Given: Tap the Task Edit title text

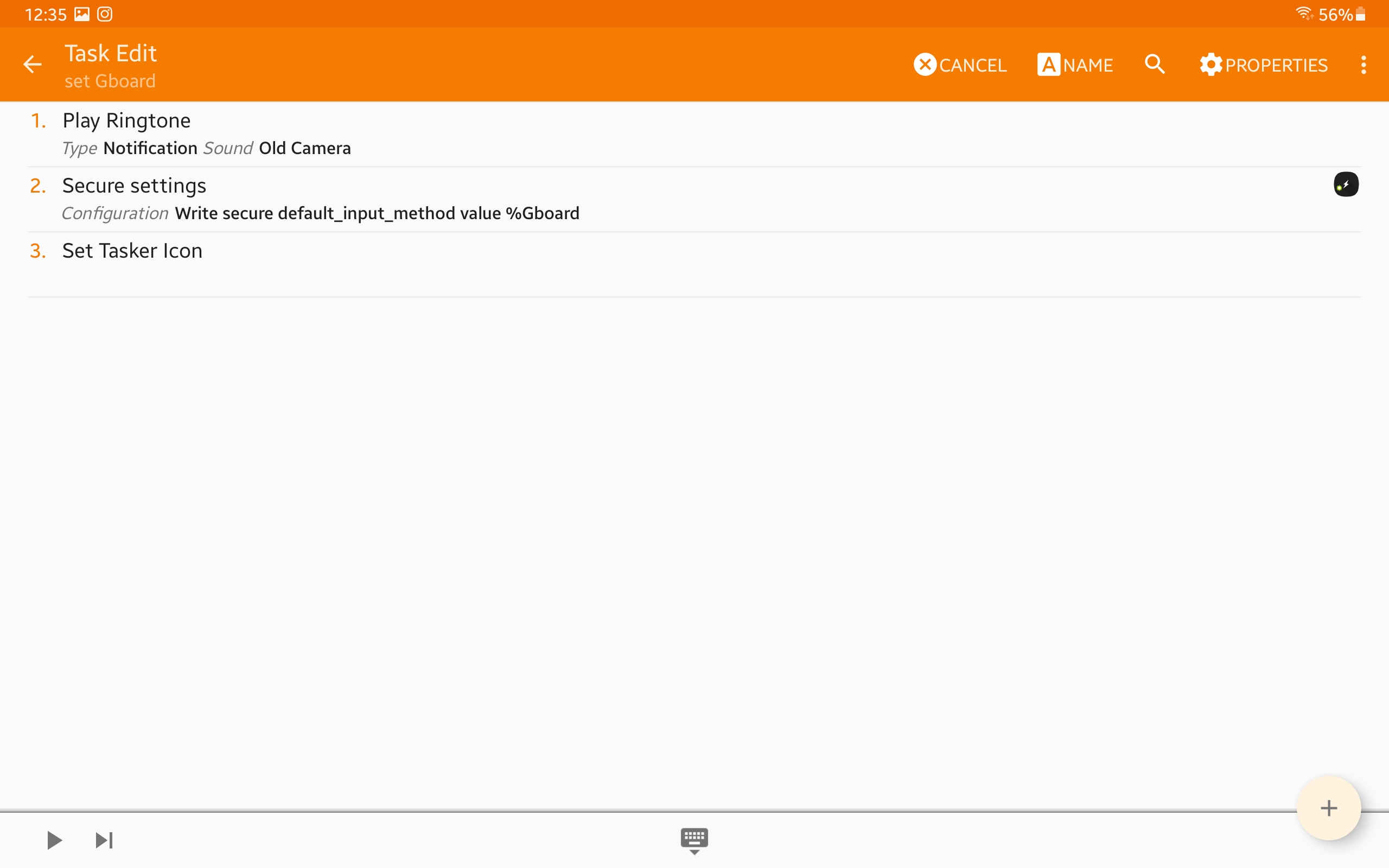Looking at the screenshot, I should click(110, 53).
